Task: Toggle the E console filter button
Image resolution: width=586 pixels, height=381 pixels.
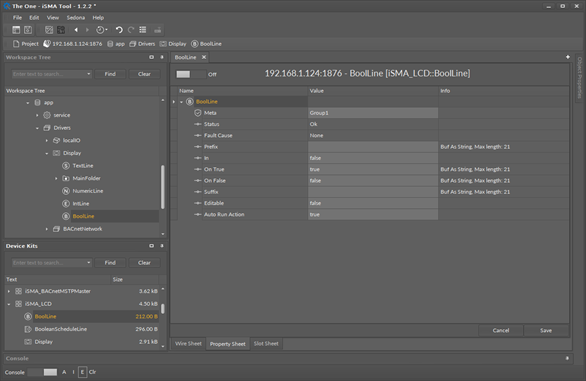Action: click(83, 372)
